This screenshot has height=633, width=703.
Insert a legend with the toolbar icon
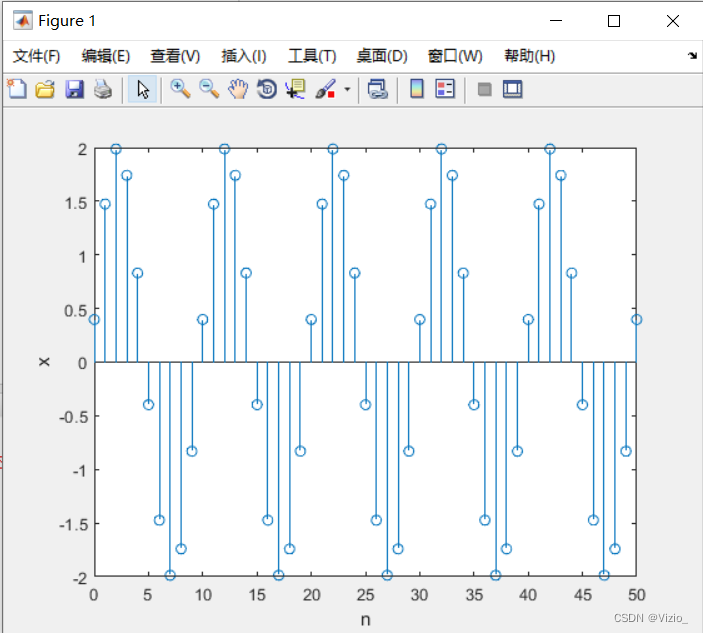click(445, 89)
